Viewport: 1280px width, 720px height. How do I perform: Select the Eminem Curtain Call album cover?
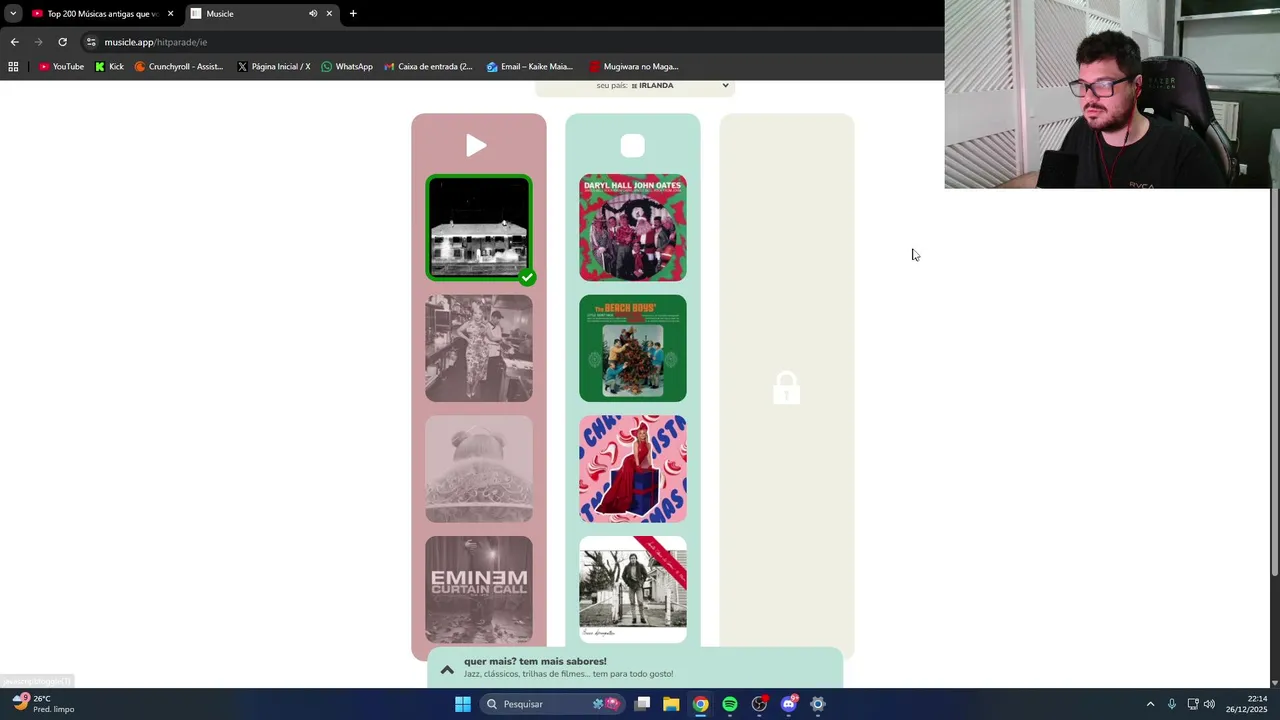click(x=479, y=589)
